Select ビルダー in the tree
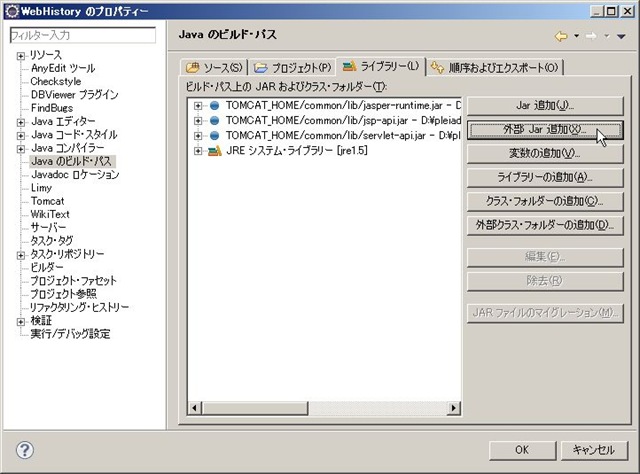Viewport: 640px width, 474px height. pyautogui.click(x=47, y=267)
